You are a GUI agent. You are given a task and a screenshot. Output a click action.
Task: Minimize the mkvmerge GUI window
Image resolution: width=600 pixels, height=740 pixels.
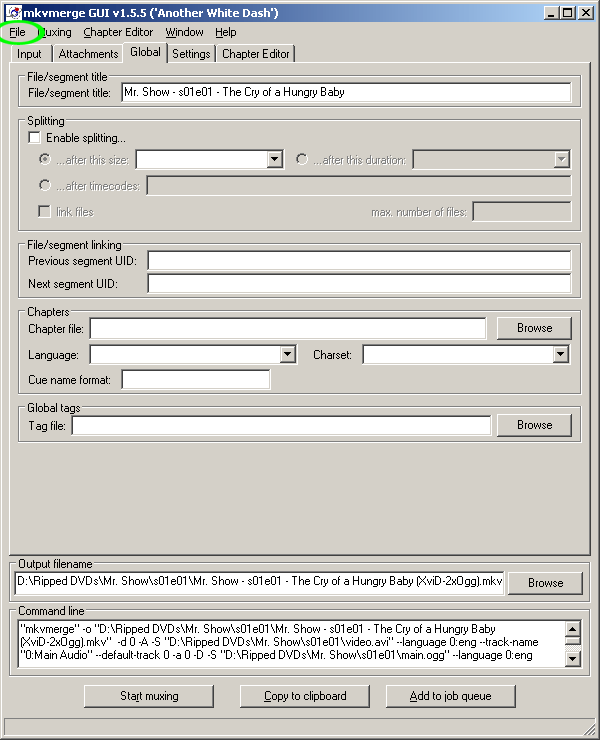[x=551, y=13]
